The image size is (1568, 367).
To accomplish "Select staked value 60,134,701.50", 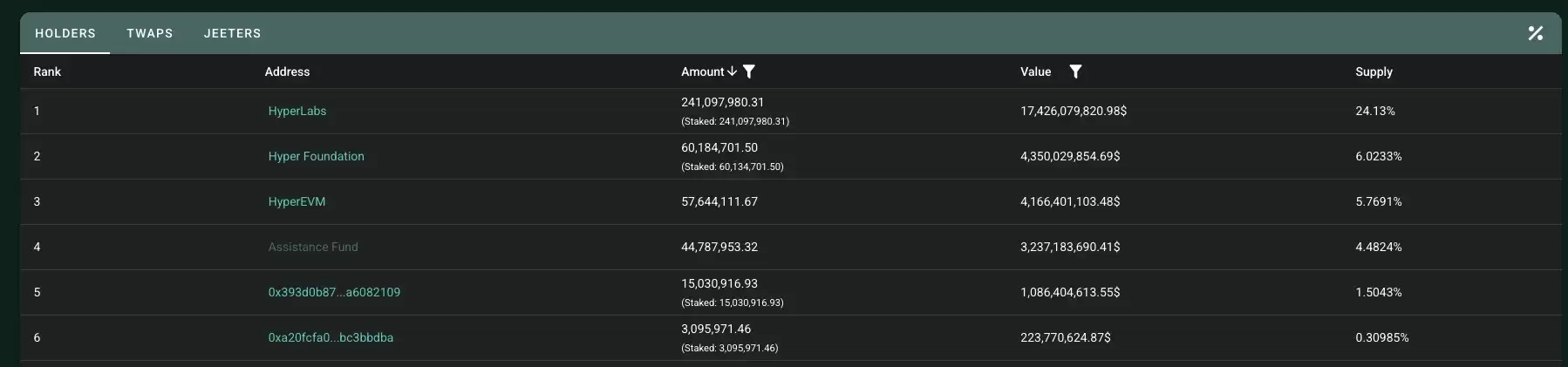I will pos(733,167).
